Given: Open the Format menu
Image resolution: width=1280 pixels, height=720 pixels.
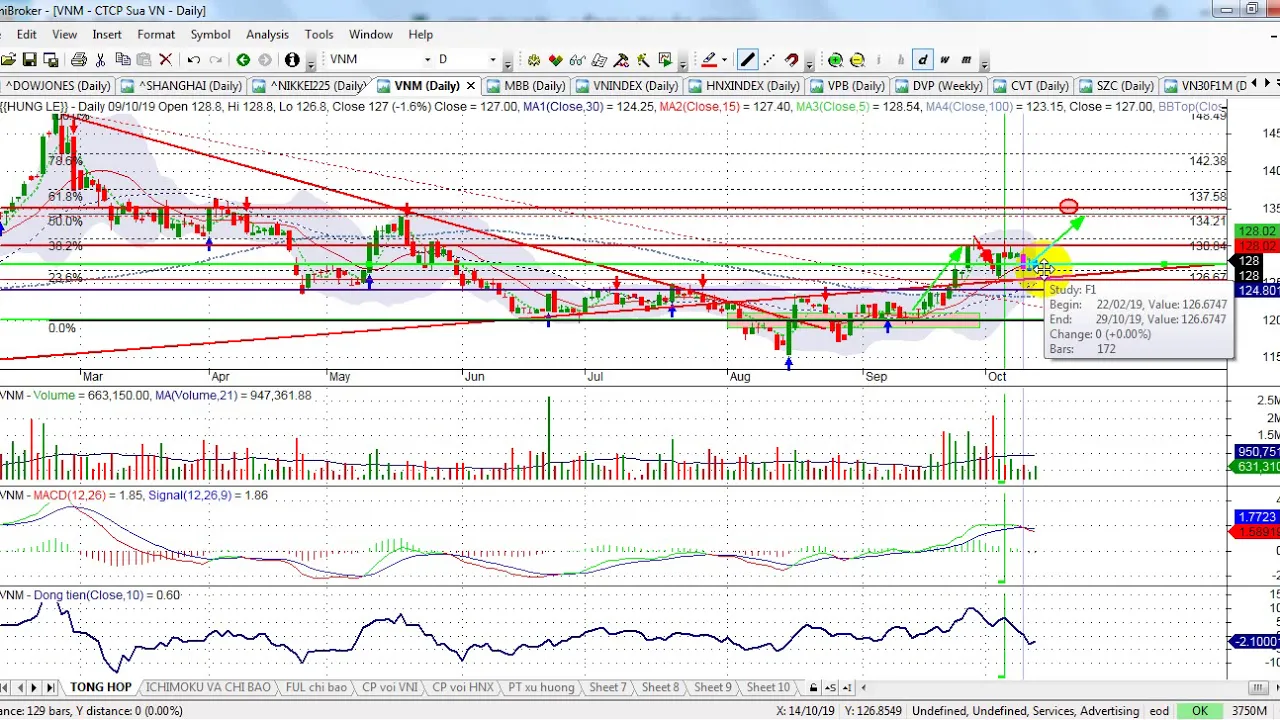Looking at the screenshot, I should point(156,34).
